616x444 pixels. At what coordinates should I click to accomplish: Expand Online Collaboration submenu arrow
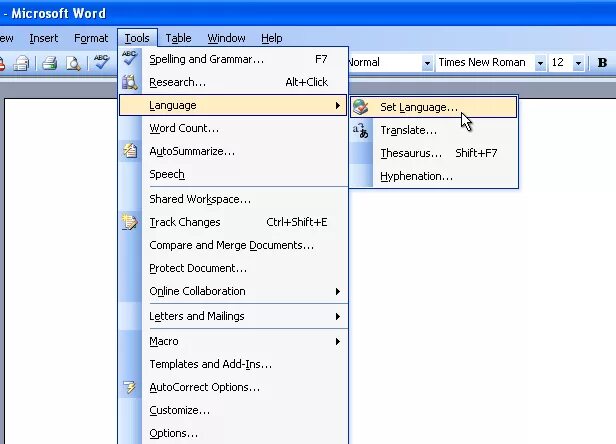(337, 291)
